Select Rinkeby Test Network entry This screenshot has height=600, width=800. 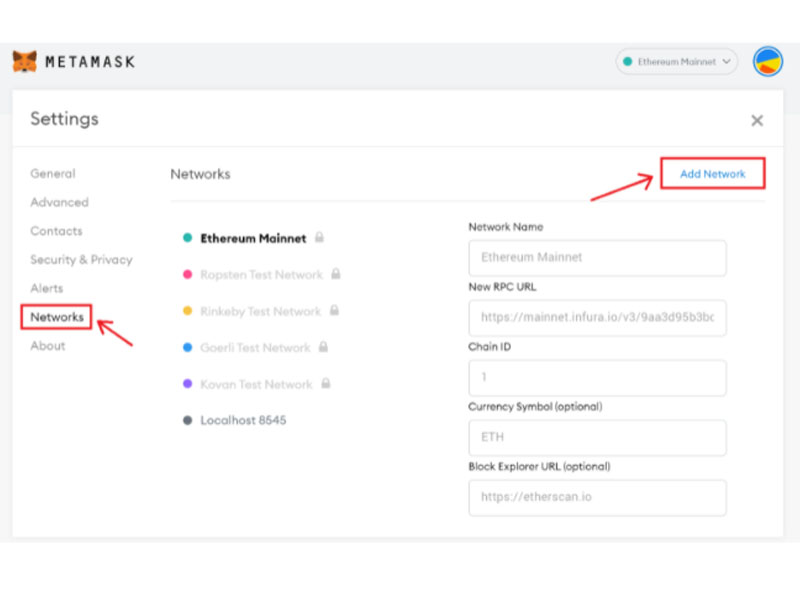[260, 311]
